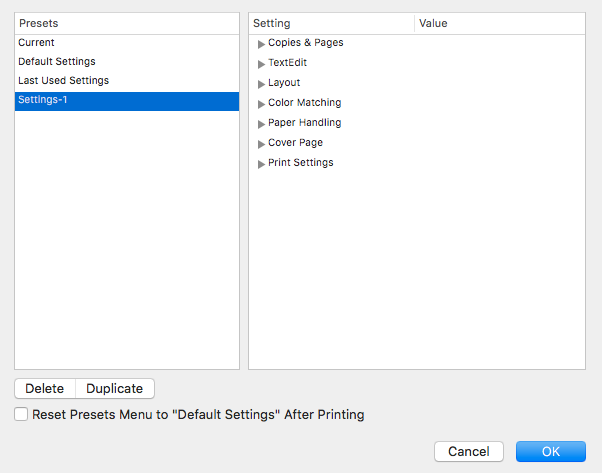The width and height of the screenshot is (602, 473).
Task: Cancel the presets dialog
Action: click(x=469, y=452)
